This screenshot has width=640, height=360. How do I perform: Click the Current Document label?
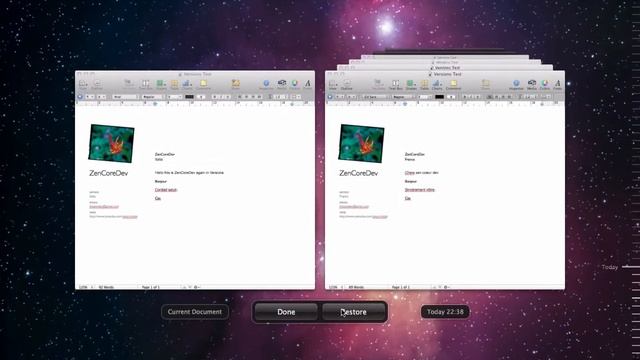[x=195, y=312]
